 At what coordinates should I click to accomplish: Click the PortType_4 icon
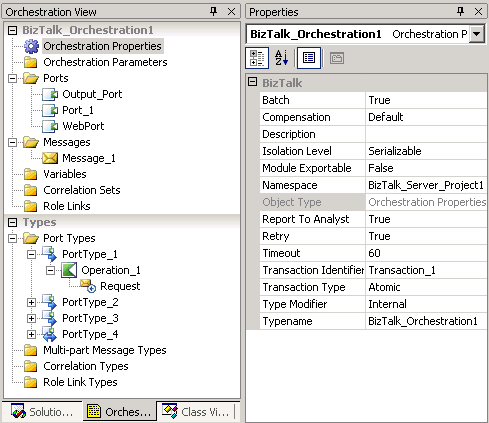50,334
